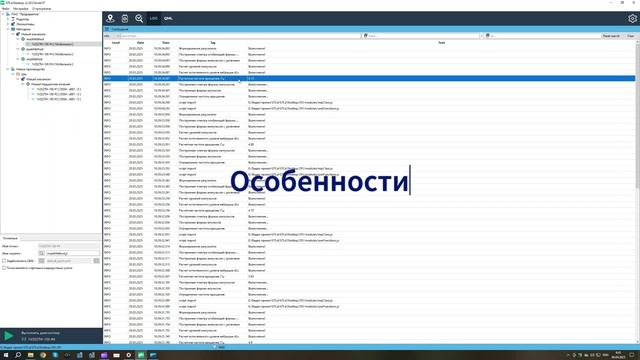Image resolution: width=640 pixels, height=360 pixels.
Task: Sort log by Date column header
Action: [x=140, y=42]
